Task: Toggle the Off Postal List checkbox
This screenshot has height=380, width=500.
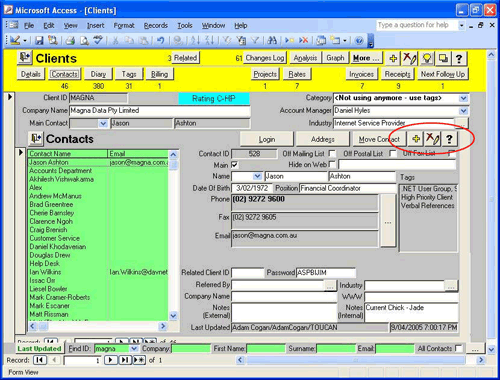Action: [393, 153]
